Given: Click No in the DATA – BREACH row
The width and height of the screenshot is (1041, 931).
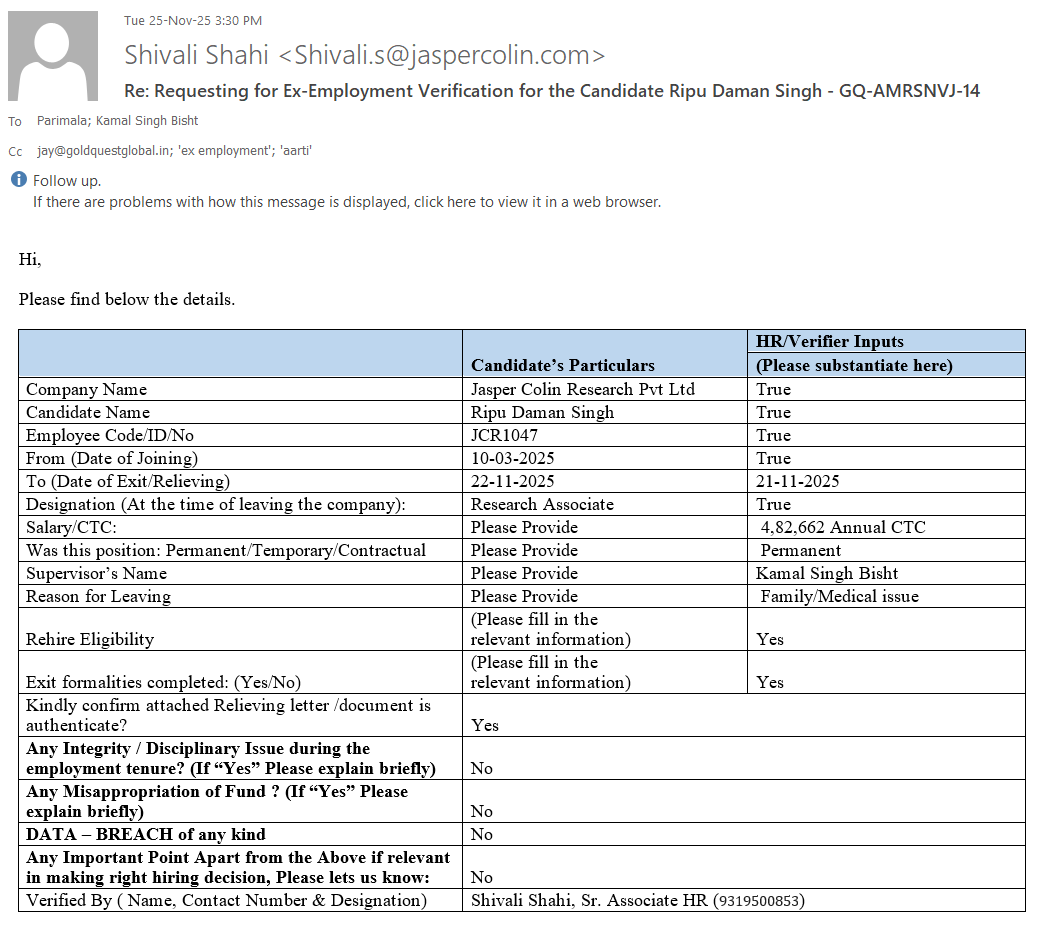Looking at the screenshot, I should click(481, 834).
